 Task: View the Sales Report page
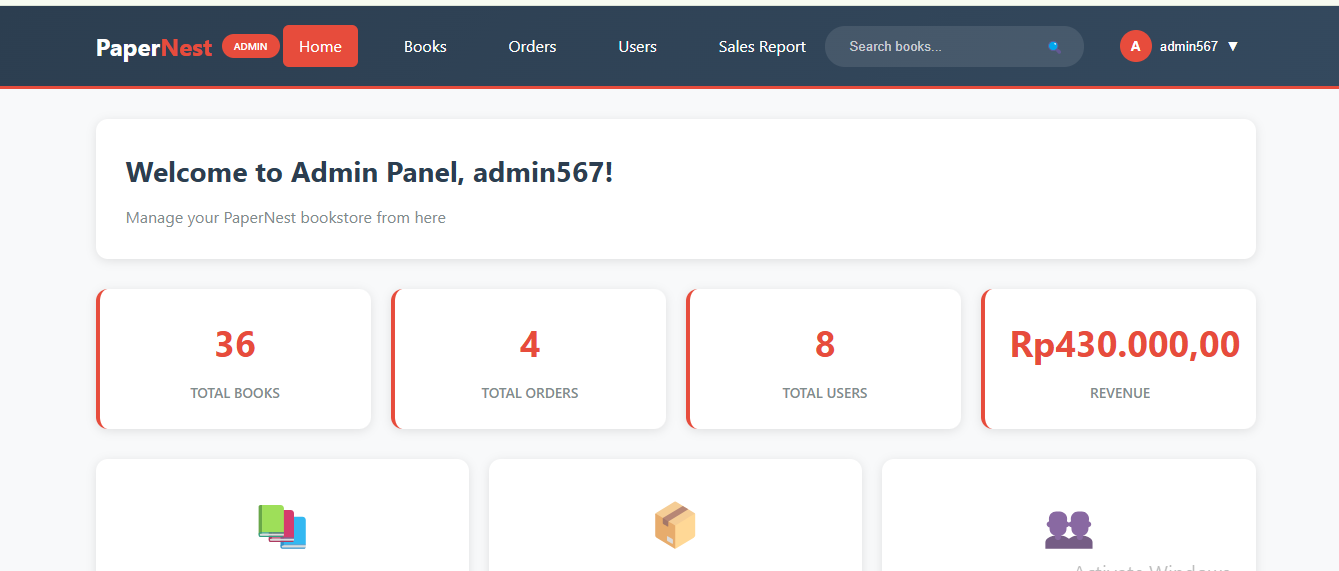(762, 46)
